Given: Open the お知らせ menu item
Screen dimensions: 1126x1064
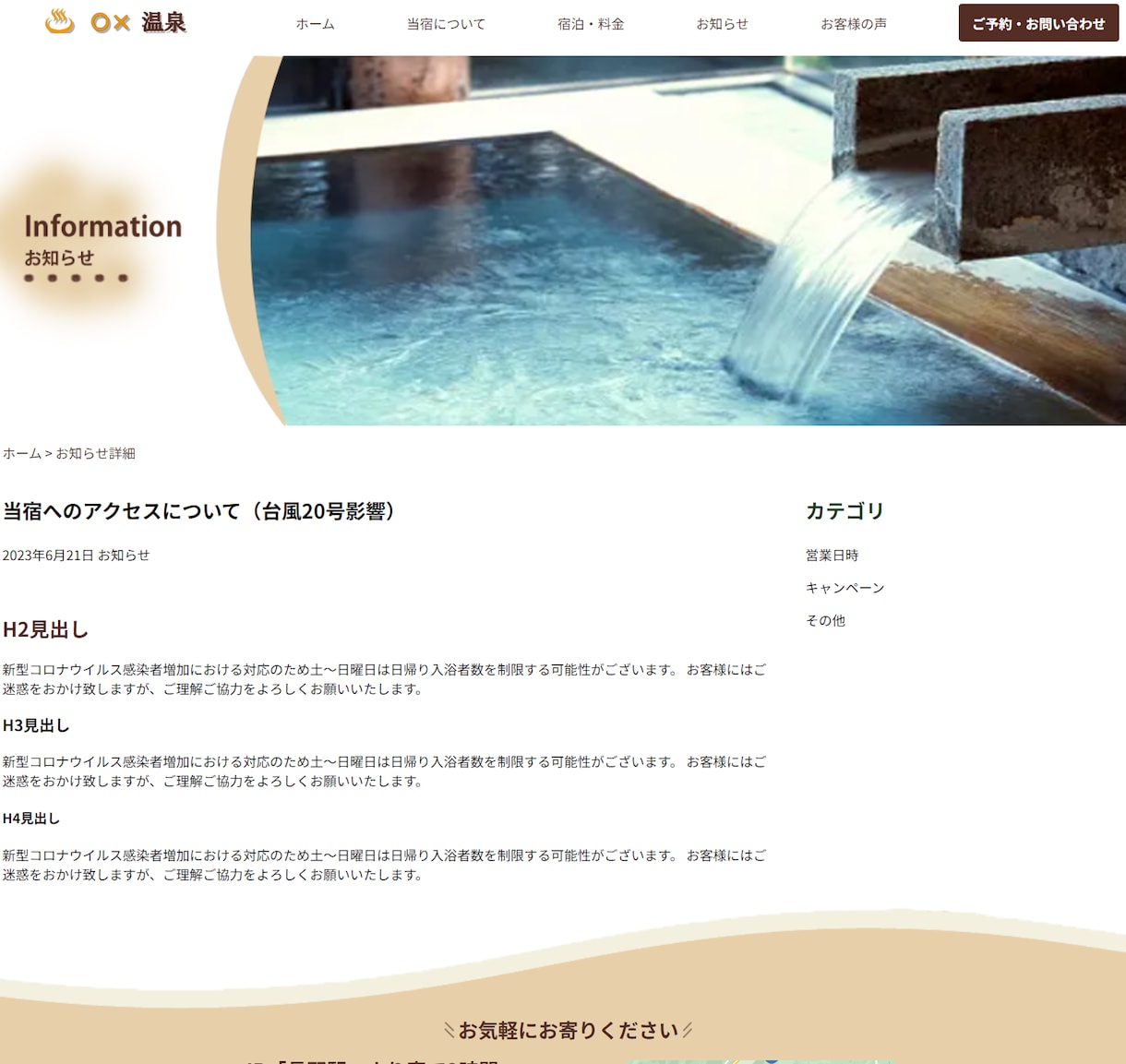Looking at the screenshot, I should pyautogui.click(x=723, y=24).
